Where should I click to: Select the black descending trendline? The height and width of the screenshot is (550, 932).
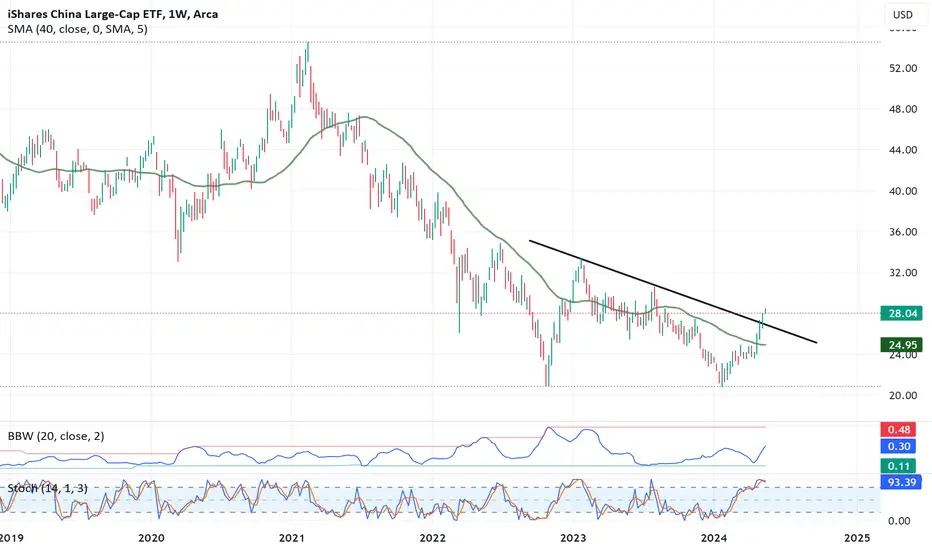click(x=673, y=291)
